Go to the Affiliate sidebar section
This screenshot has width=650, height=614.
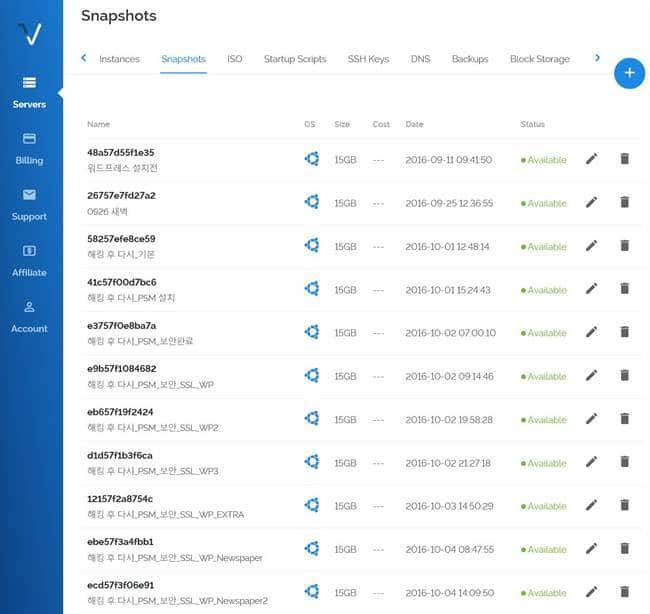(x=30, y=251)
